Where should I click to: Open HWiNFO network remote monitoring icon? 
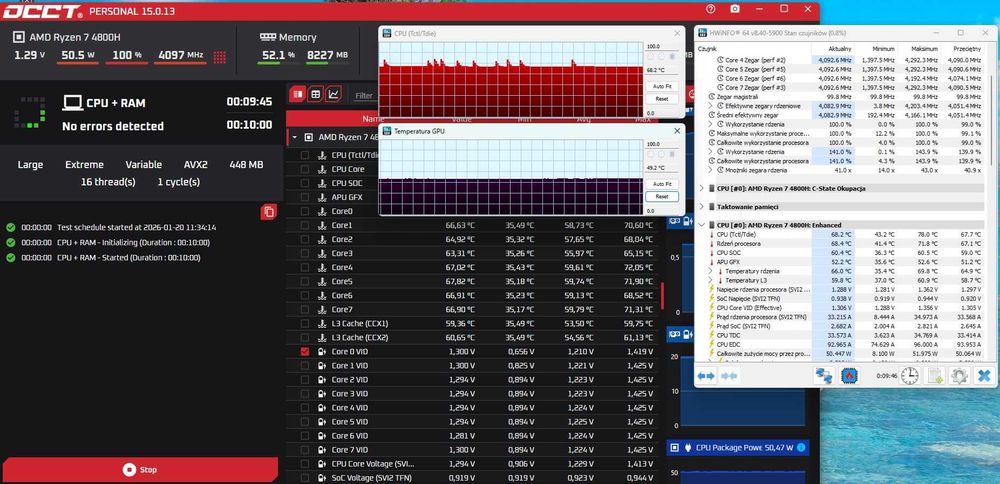coord(823,376)
